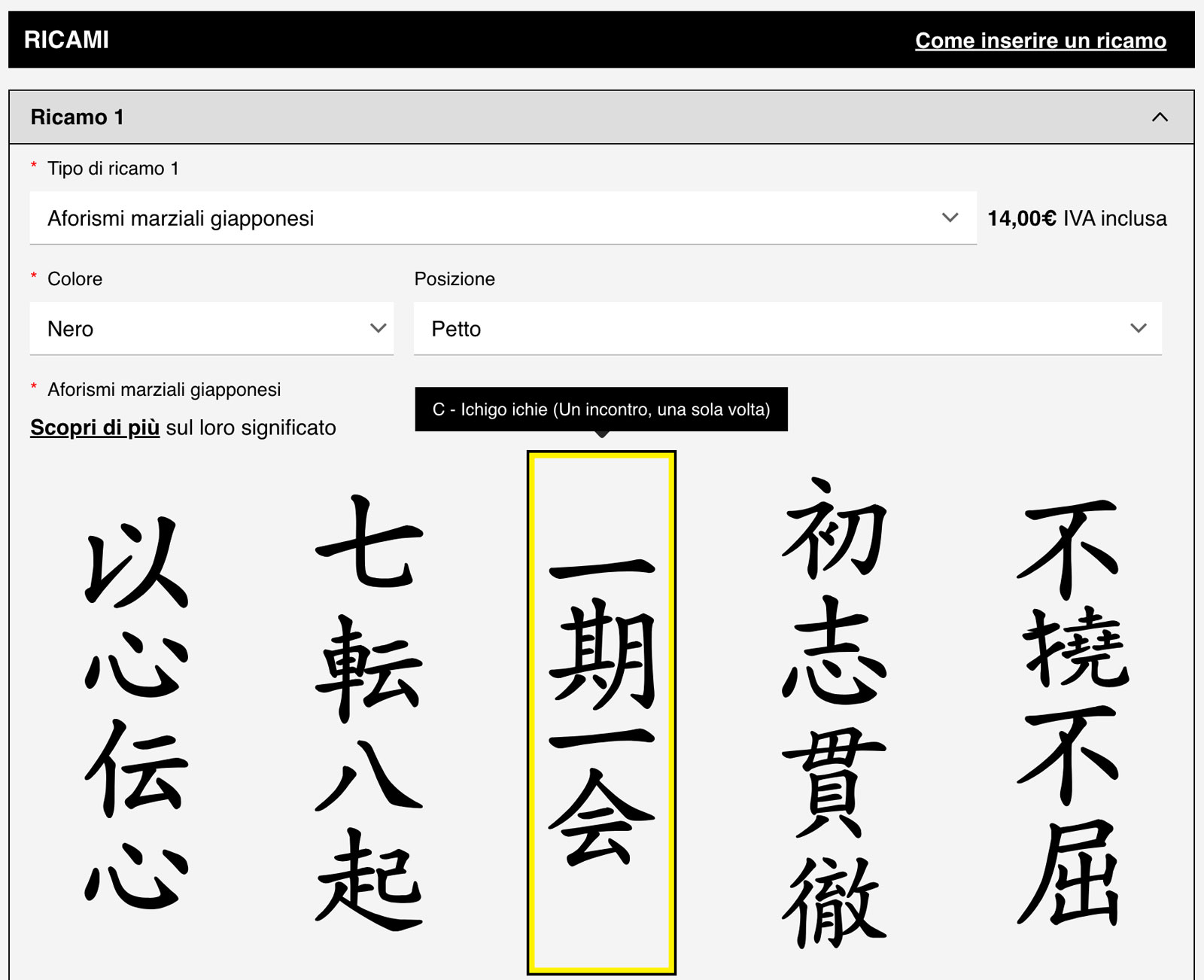1204x980 pixels.
Task: Click the yellow-highlighted aphorism 一期一会
Action: (x=601, y=711)
